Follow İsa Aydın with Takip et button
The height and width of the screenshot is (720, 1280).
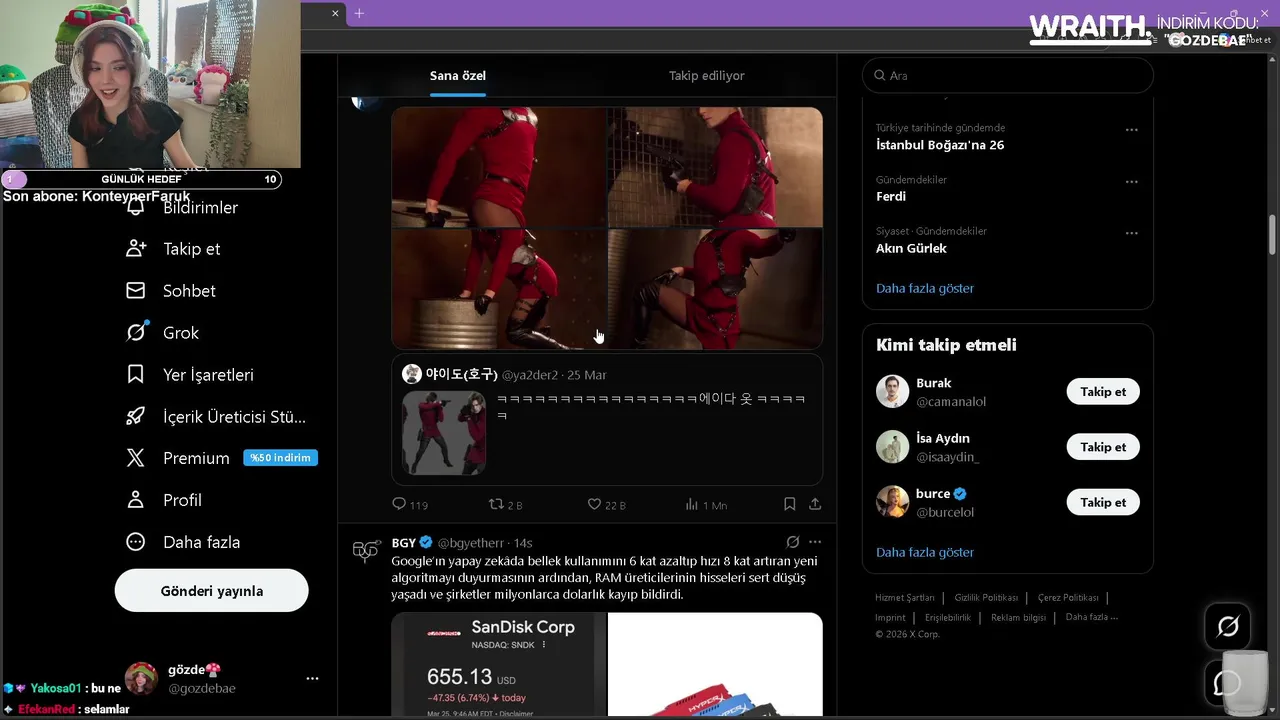click(x=1103, y=447)
